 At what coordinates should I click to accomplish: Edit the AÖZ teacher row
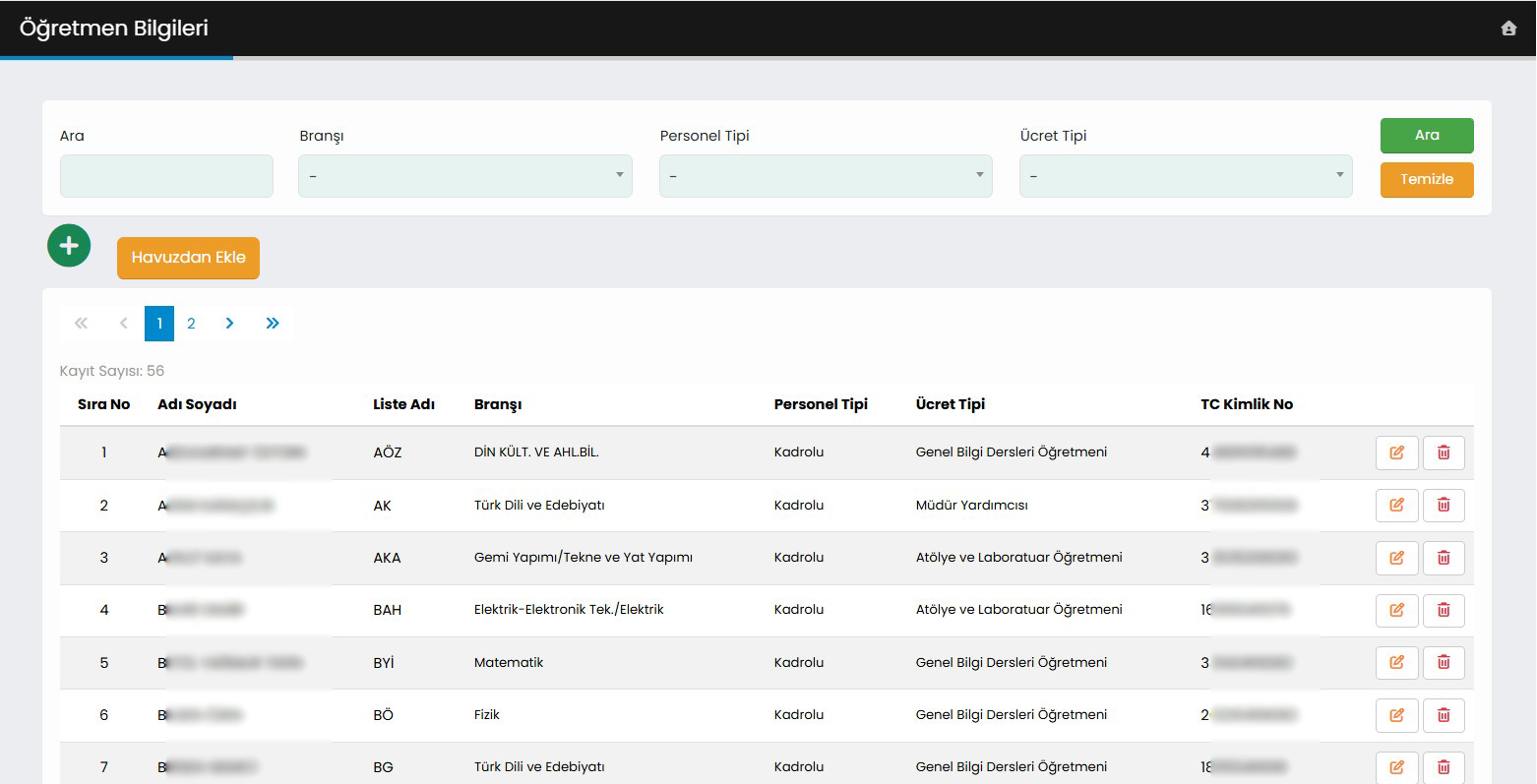tap(1396, 452)
